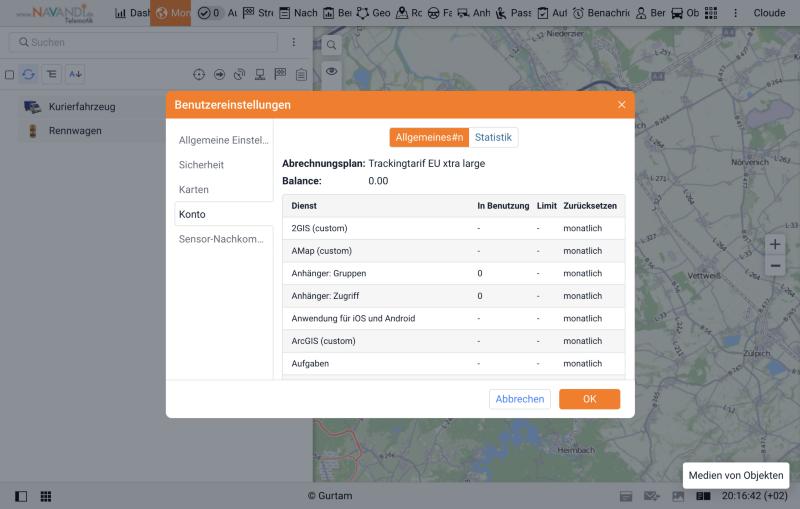Viewport: 800px width, 509px height.
Task: Click the clock showing 20:16:42 (+02)
Action: 755,495
